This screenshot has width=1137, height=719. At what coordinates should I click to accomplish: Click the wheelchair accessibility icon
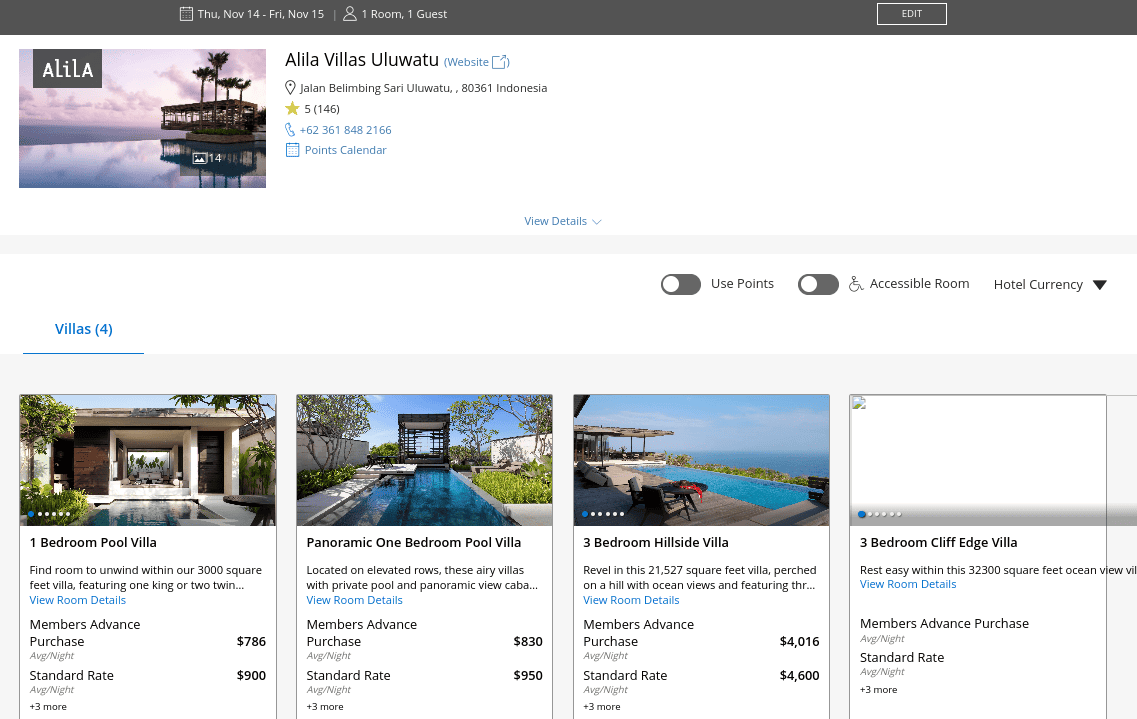tap(856, 283)
